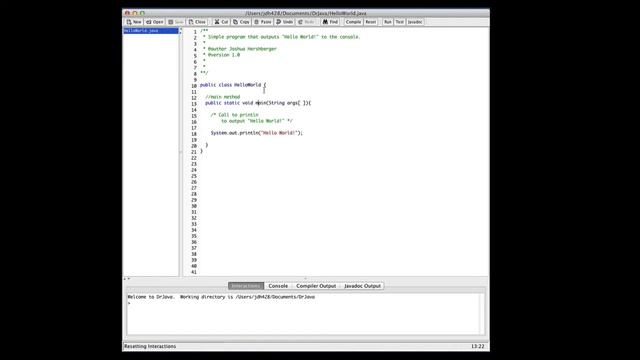The height and width of the screenshot is (360, 640).
Task: Click the 'Simple program that outputs' comment line
Action: pyautogui.click(x=282, y=37)
